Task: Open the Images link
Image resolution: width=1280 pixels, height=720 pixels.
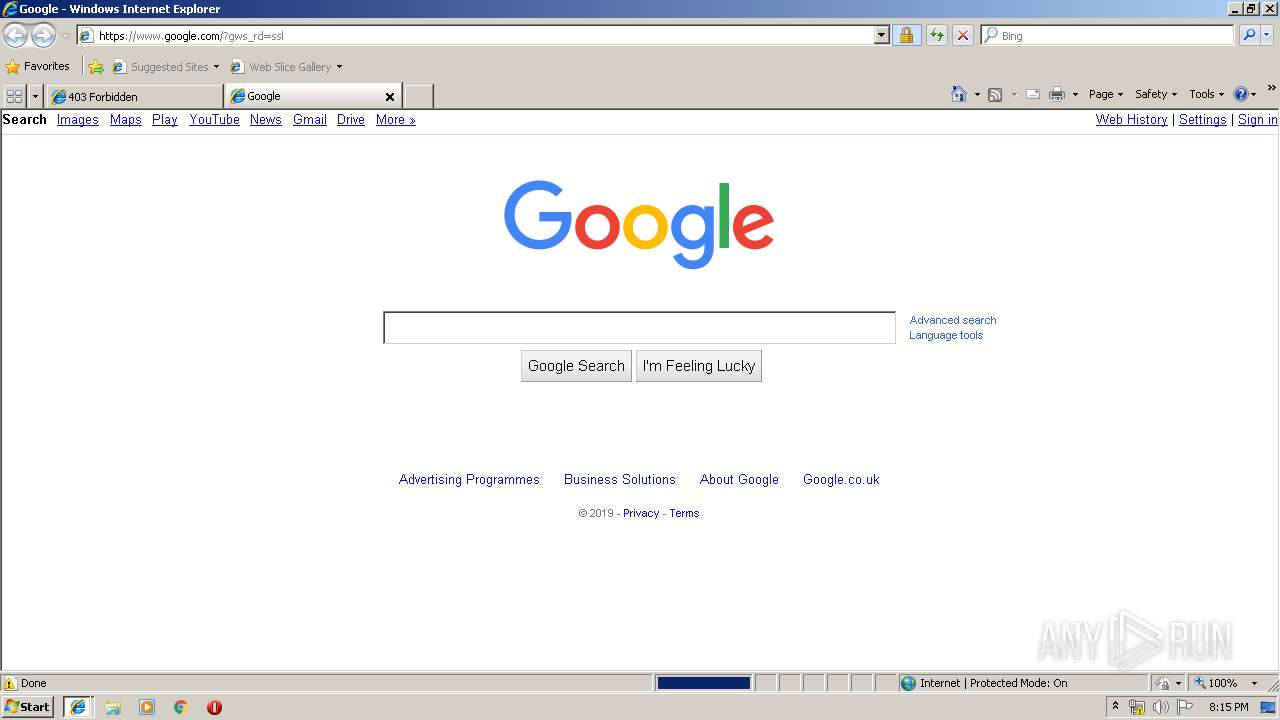Action: click(77, 119)
